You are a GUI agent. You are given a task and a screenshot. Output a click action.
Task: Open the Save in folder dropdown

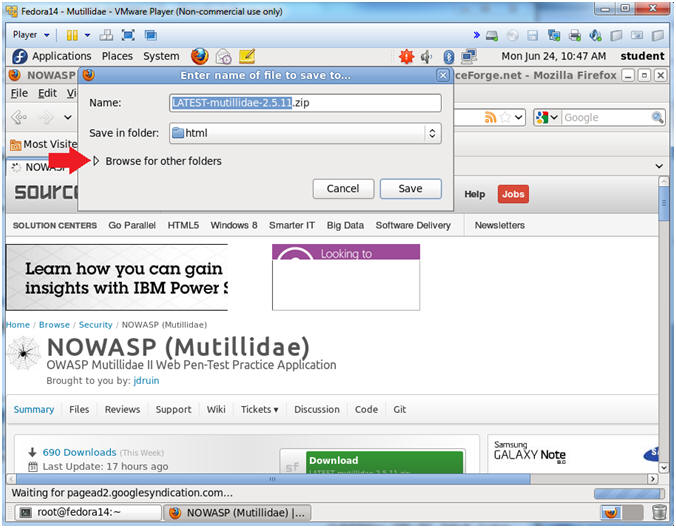[x=305, y=133]
